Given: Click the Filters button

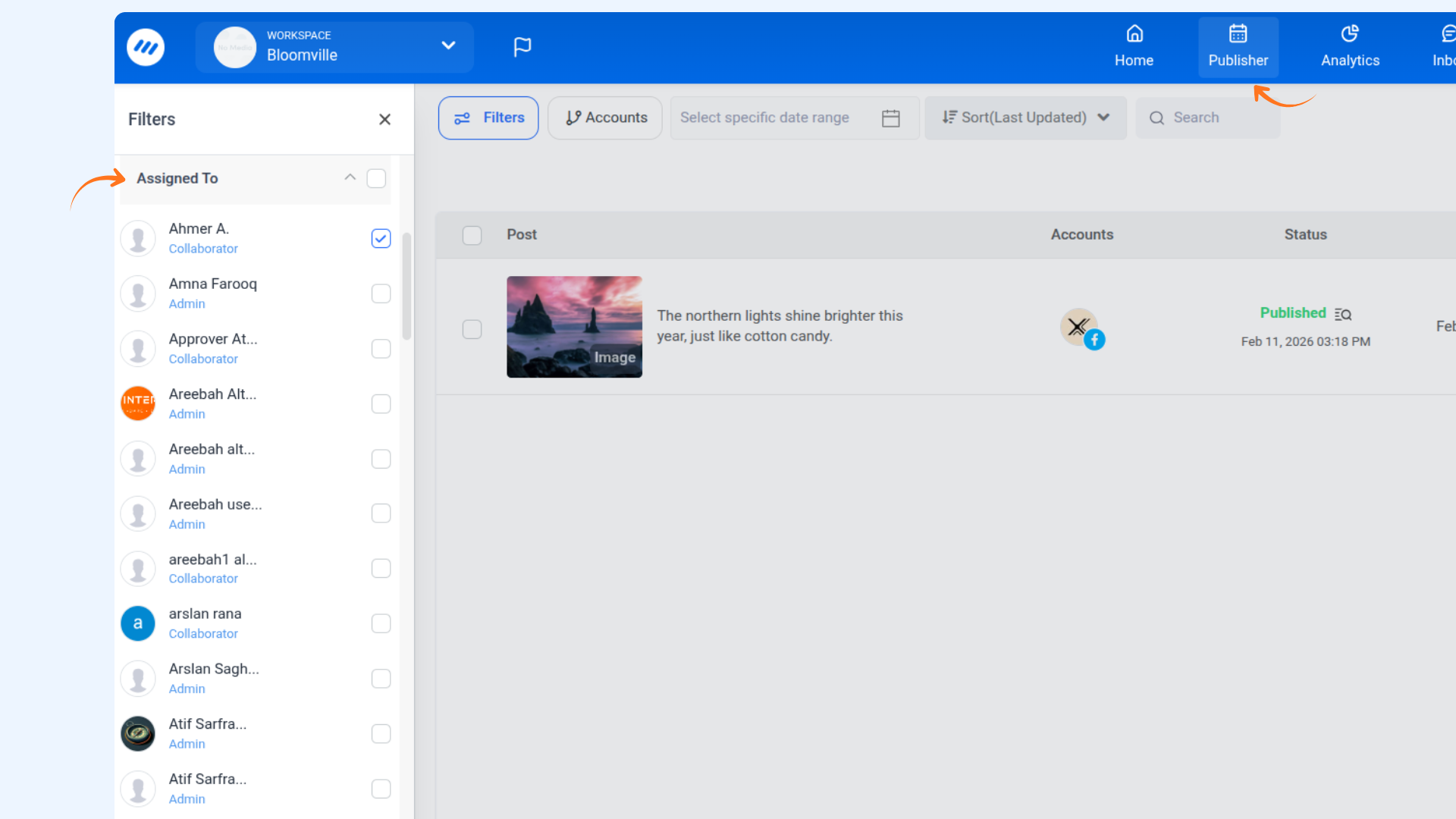Looking at the screenshot, I should point(488,118).
